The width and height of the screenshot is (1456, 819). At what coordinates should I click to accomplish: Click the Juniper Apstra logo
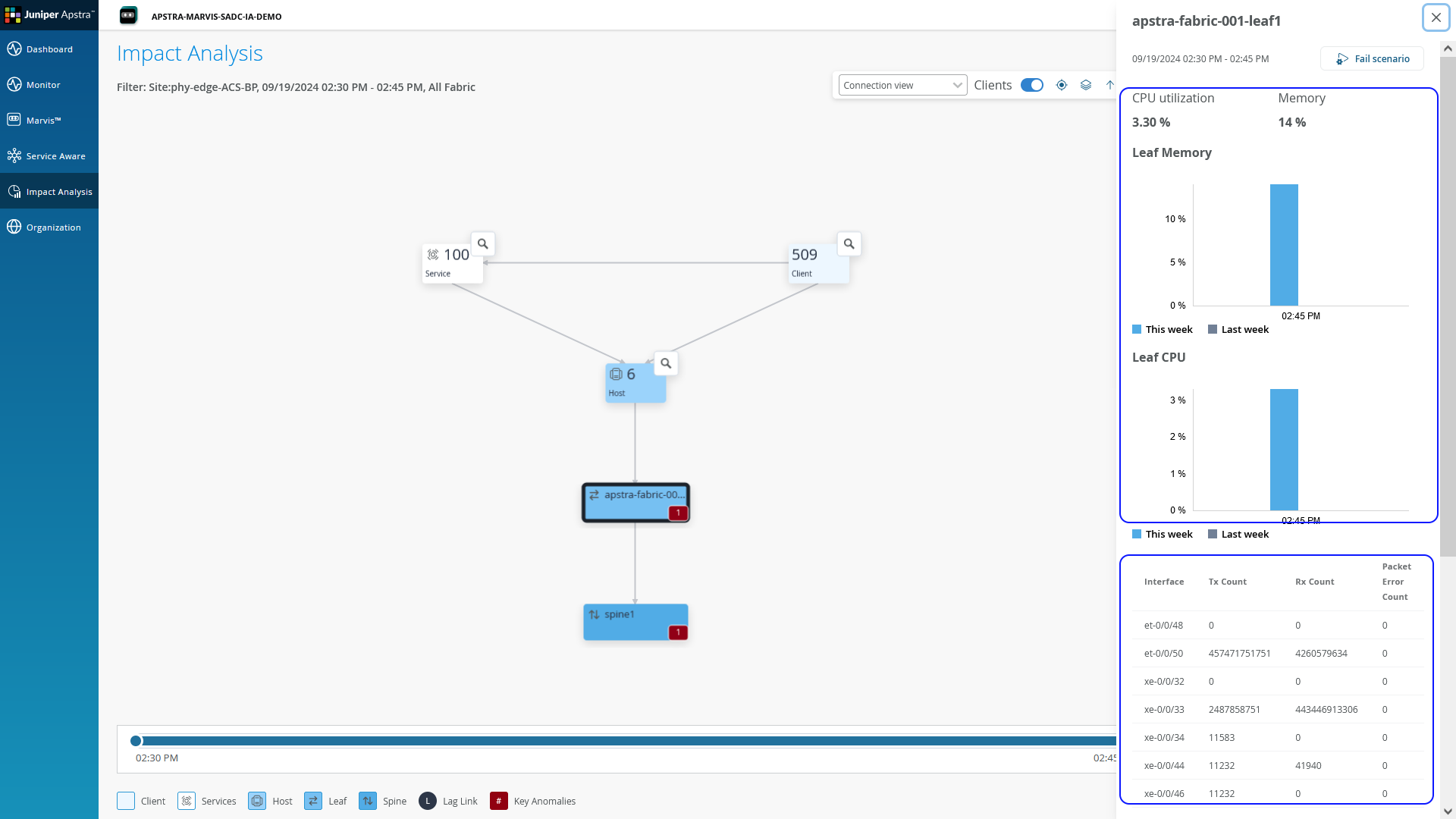(49, 15)
